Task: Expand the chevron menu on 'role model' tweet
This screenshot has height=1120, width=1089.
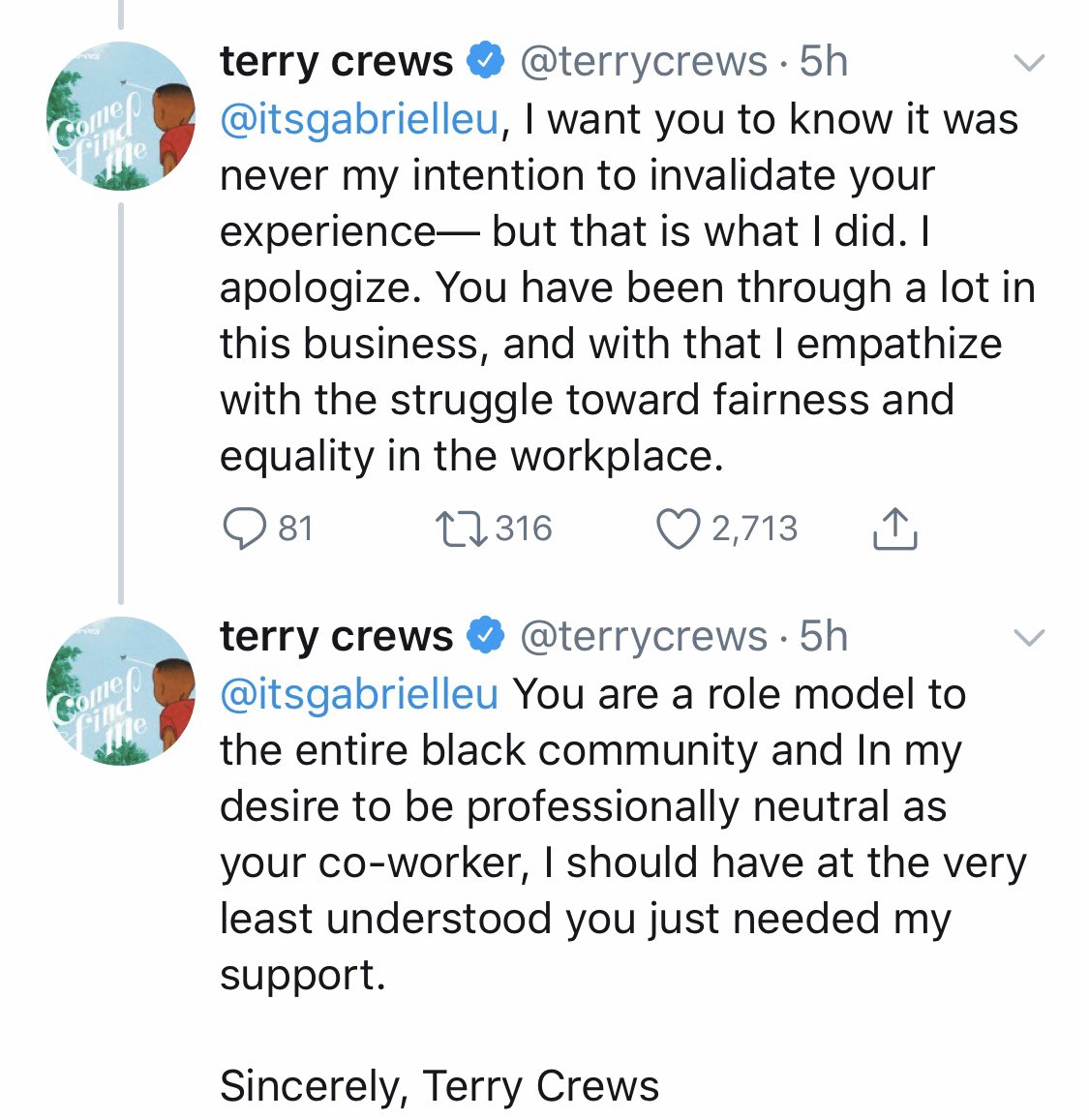Action: (x=1028, y=638)
